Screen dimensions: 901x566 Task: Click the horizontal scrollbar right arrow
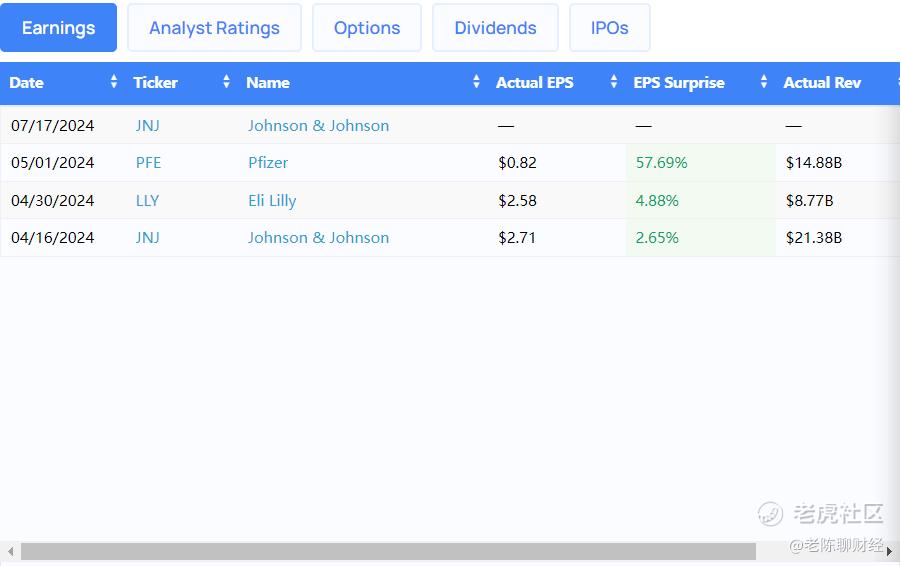point(890,551)
